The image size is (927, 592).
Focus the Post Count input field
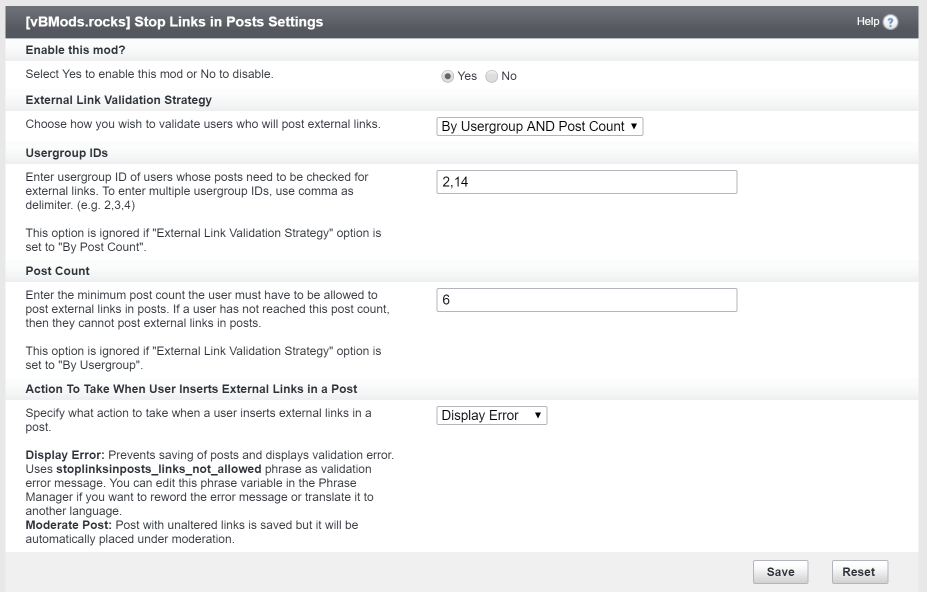[x=586, y=300]
